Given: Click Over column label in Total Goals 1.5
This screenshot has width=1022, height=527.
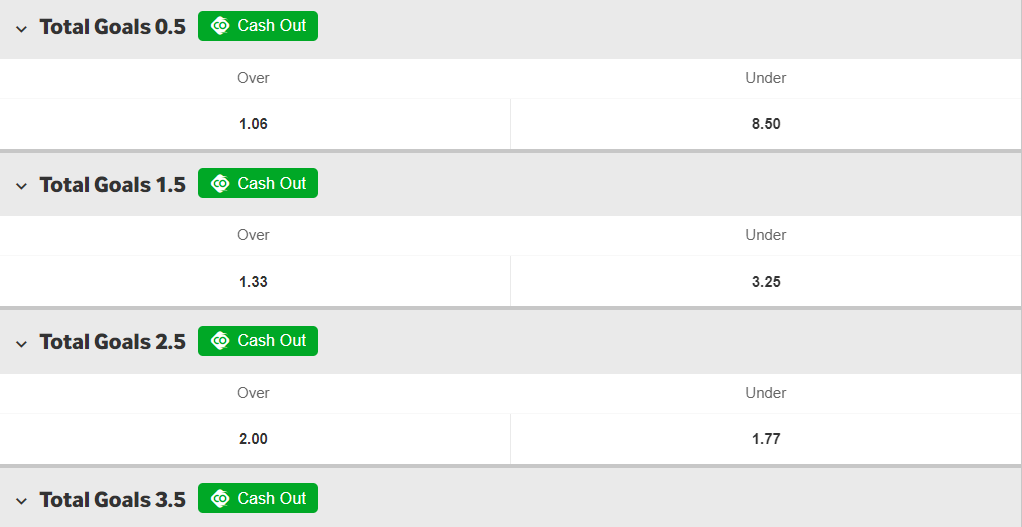Looking at the screenshot, I should (x=254, y=235).
